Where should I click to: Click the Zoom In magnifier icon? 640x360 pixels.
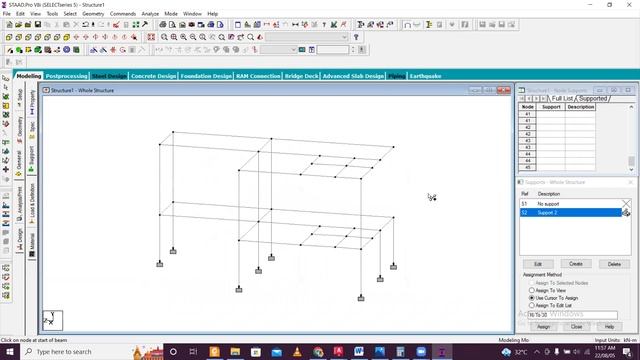[x=183, y=37]
